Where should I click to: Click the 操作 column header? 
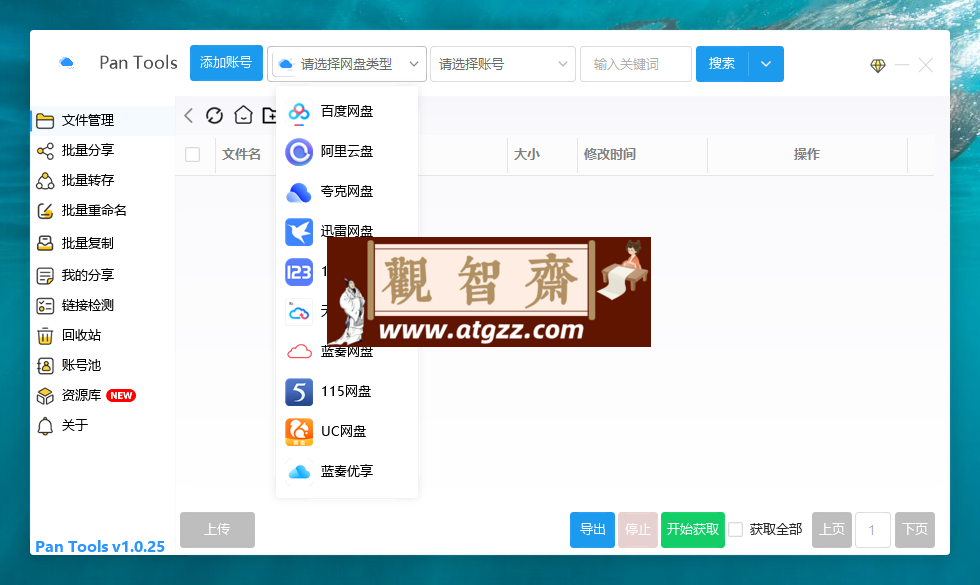click(806, 154)
